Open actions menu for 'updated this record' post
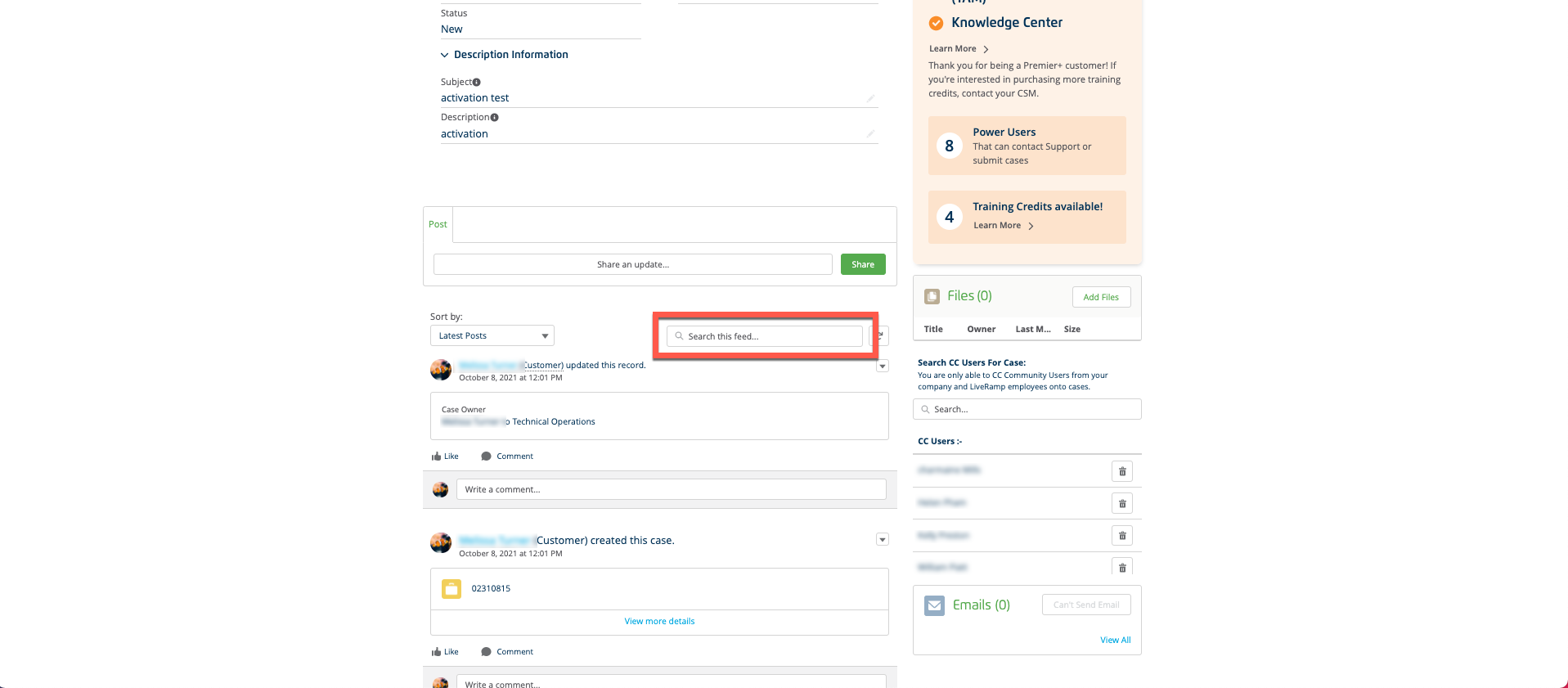This screenshot has width=1568, height=688. pos(883,366)
